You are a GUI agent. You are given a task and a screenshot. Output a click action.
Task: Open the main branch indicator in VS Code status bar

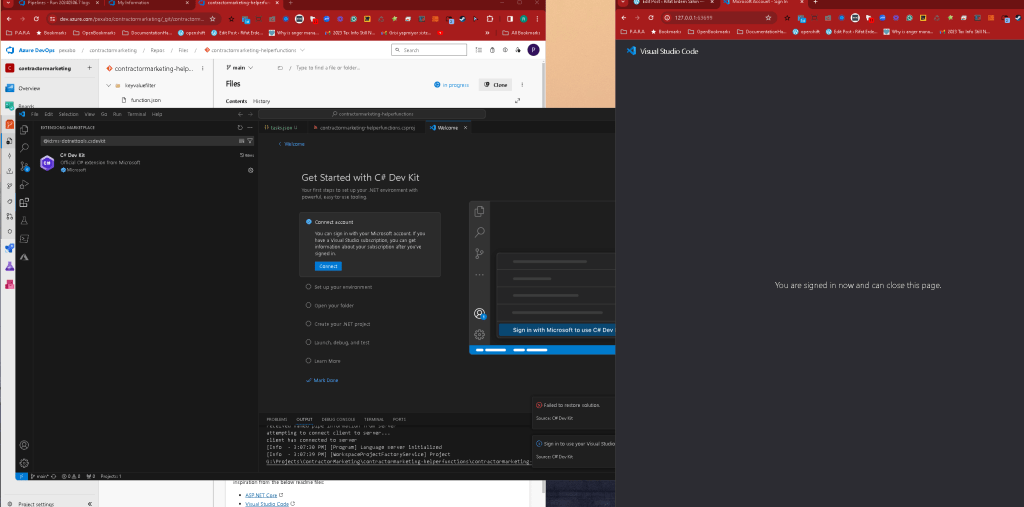(40, 476)
